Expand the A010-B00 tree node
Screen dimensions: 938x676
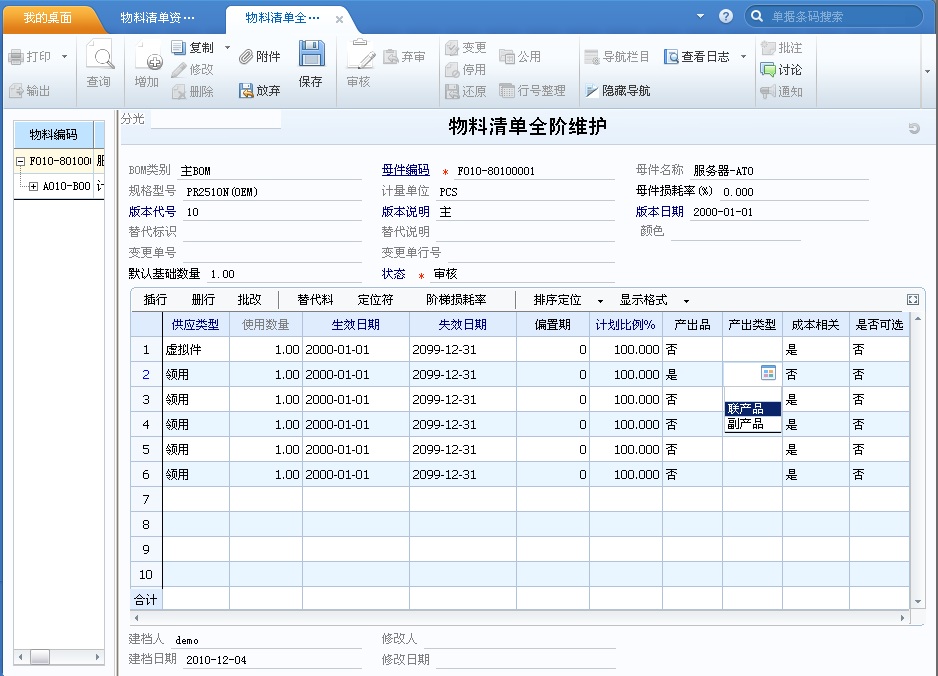tap(34, 186)
